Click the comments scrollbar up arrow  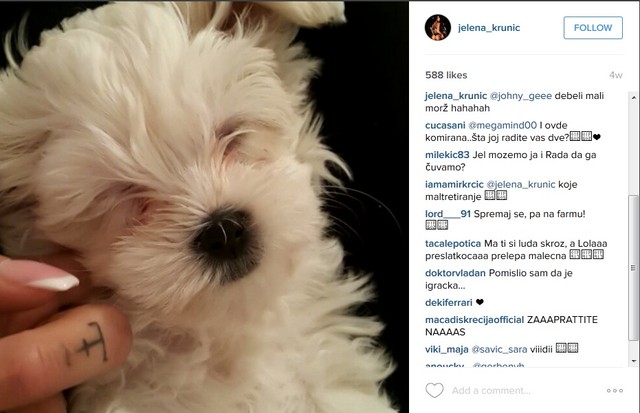(x=633, y=98)
